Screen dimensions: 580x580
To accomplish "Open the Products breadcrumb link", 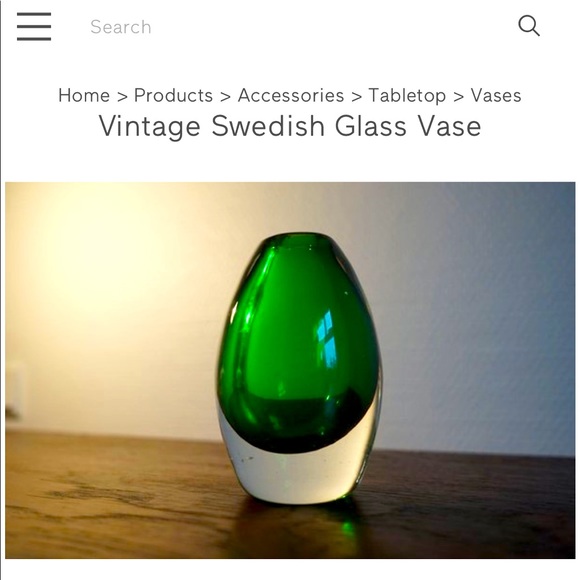I will pos(173,95).
